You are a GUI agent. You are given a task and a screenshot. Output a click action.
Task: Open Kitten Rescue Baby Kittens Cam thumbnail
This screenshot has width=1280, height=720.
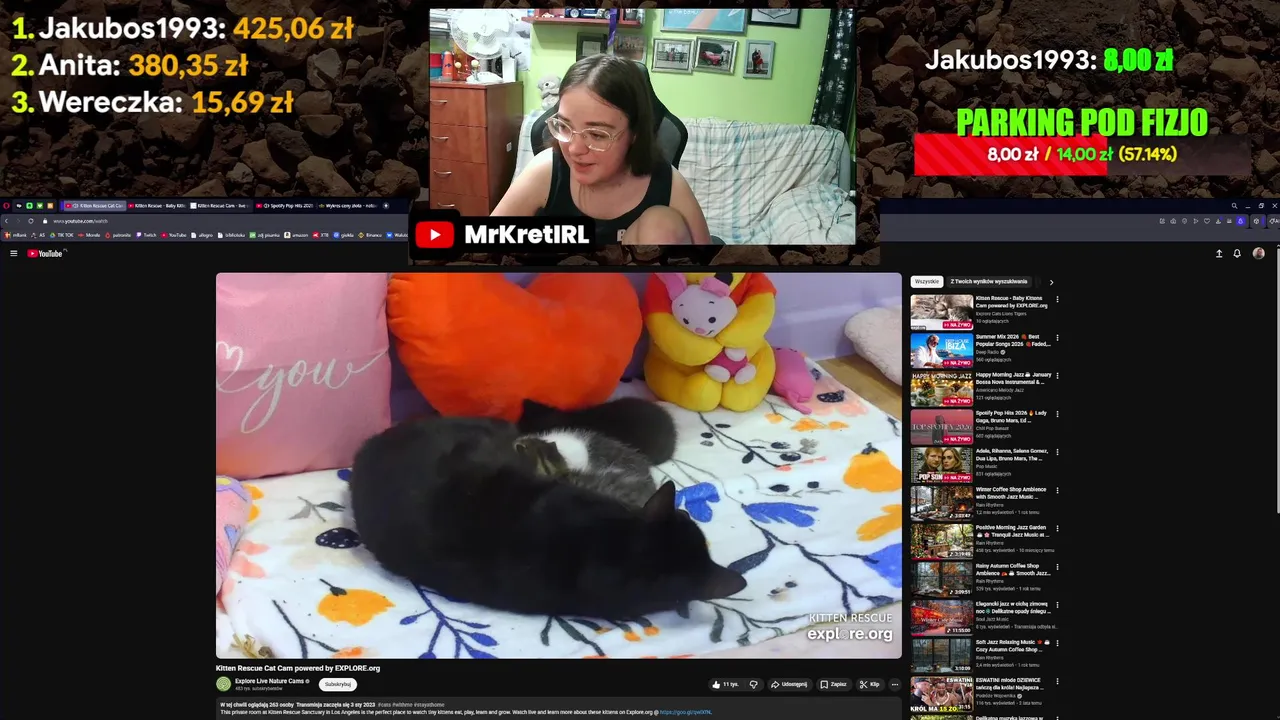[941, 312]
